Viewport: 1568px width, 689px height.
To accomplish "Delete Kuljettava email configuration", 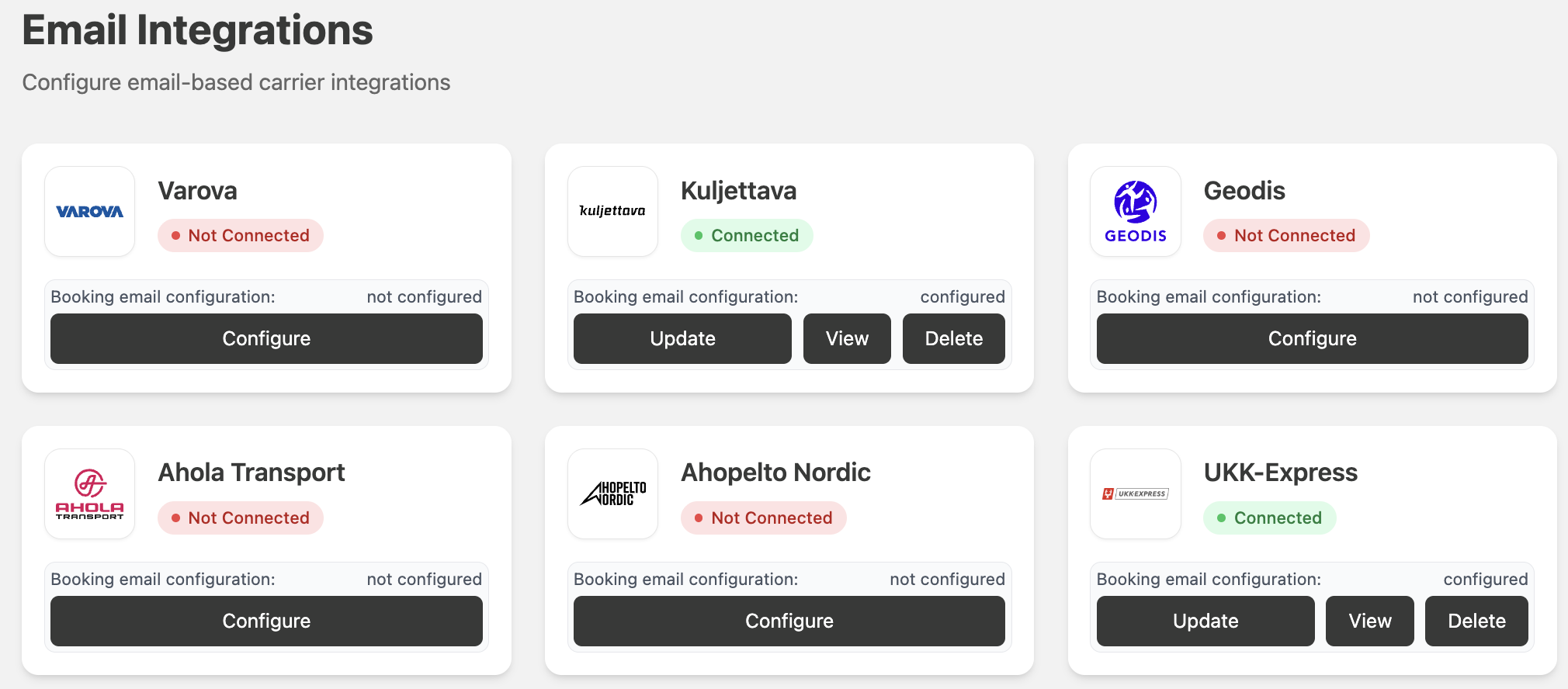I will 954,338.
